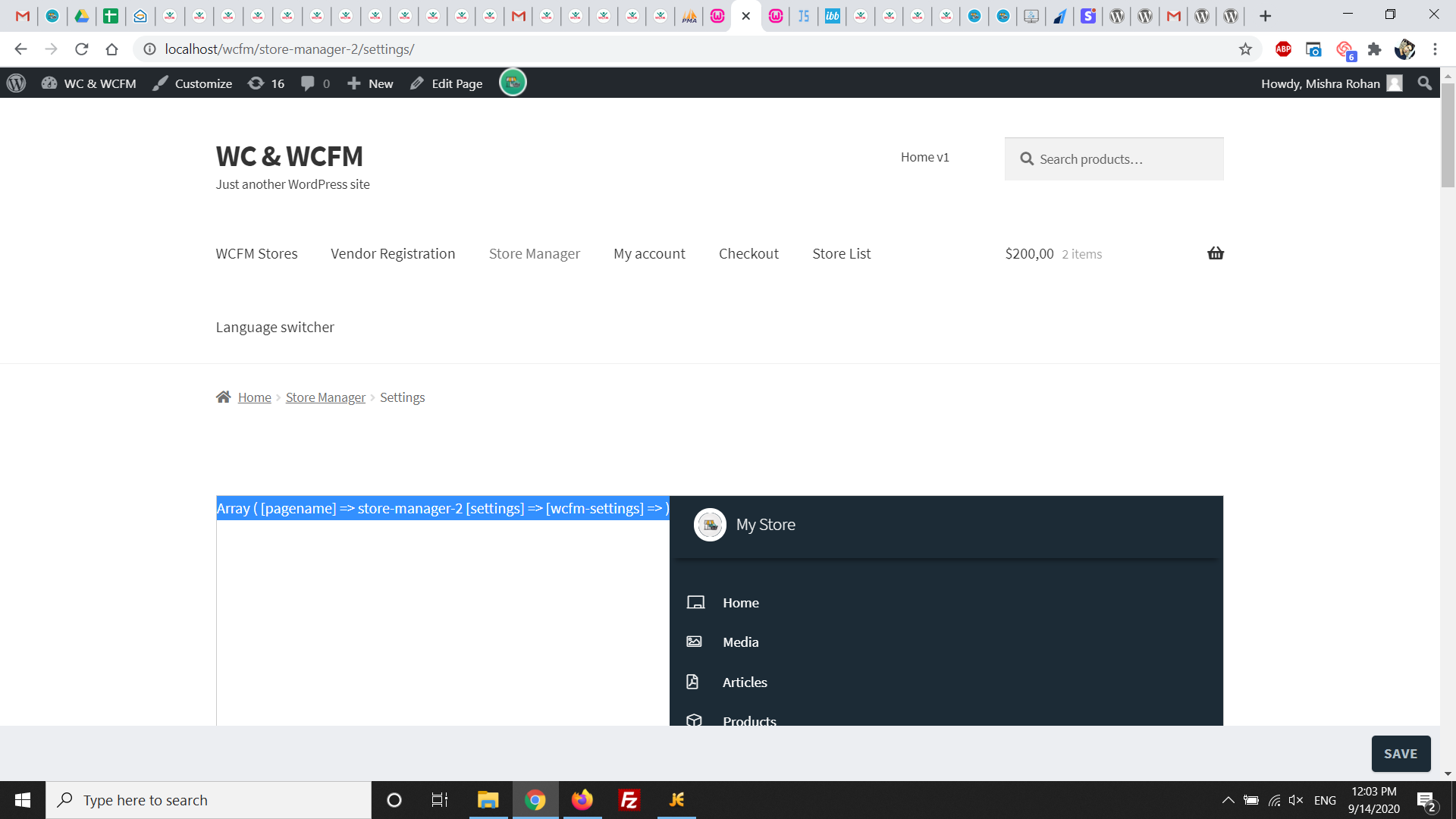Click the page vertical scrollbar thumb
The image size is (1456, 819).
tap(1448, 135)
